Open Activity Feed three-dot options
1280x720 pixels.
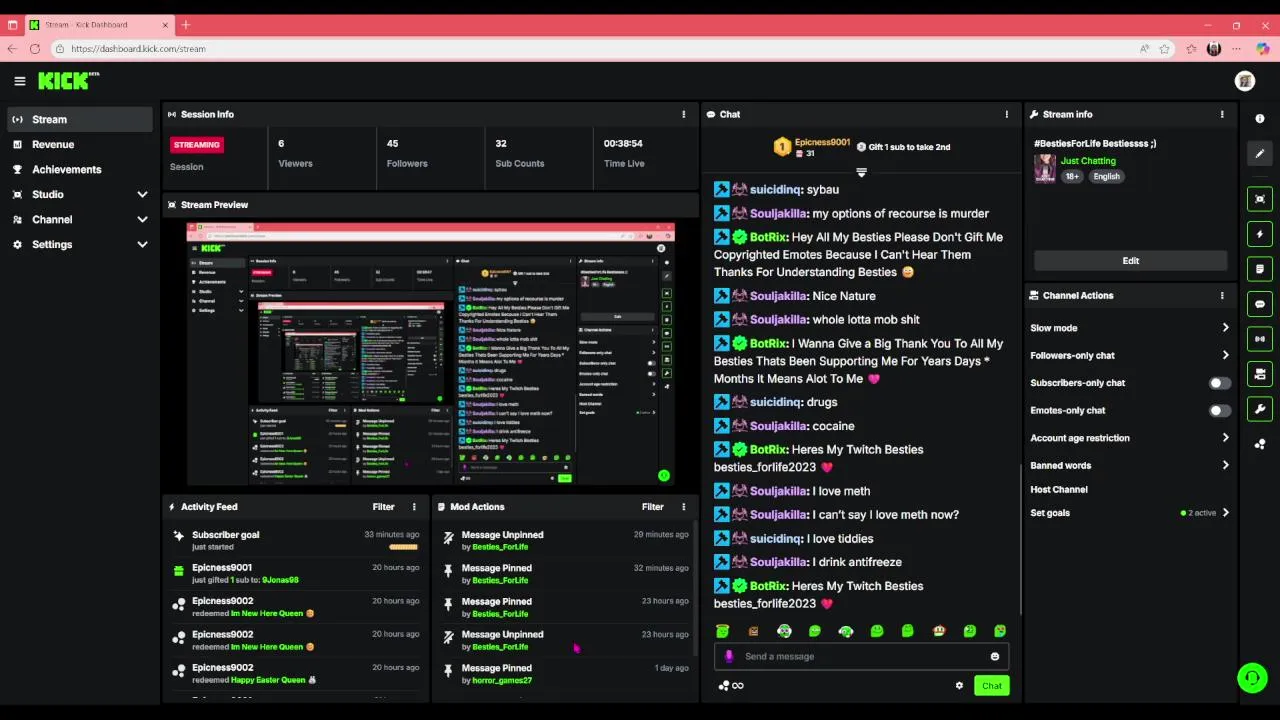coord(414,507)
